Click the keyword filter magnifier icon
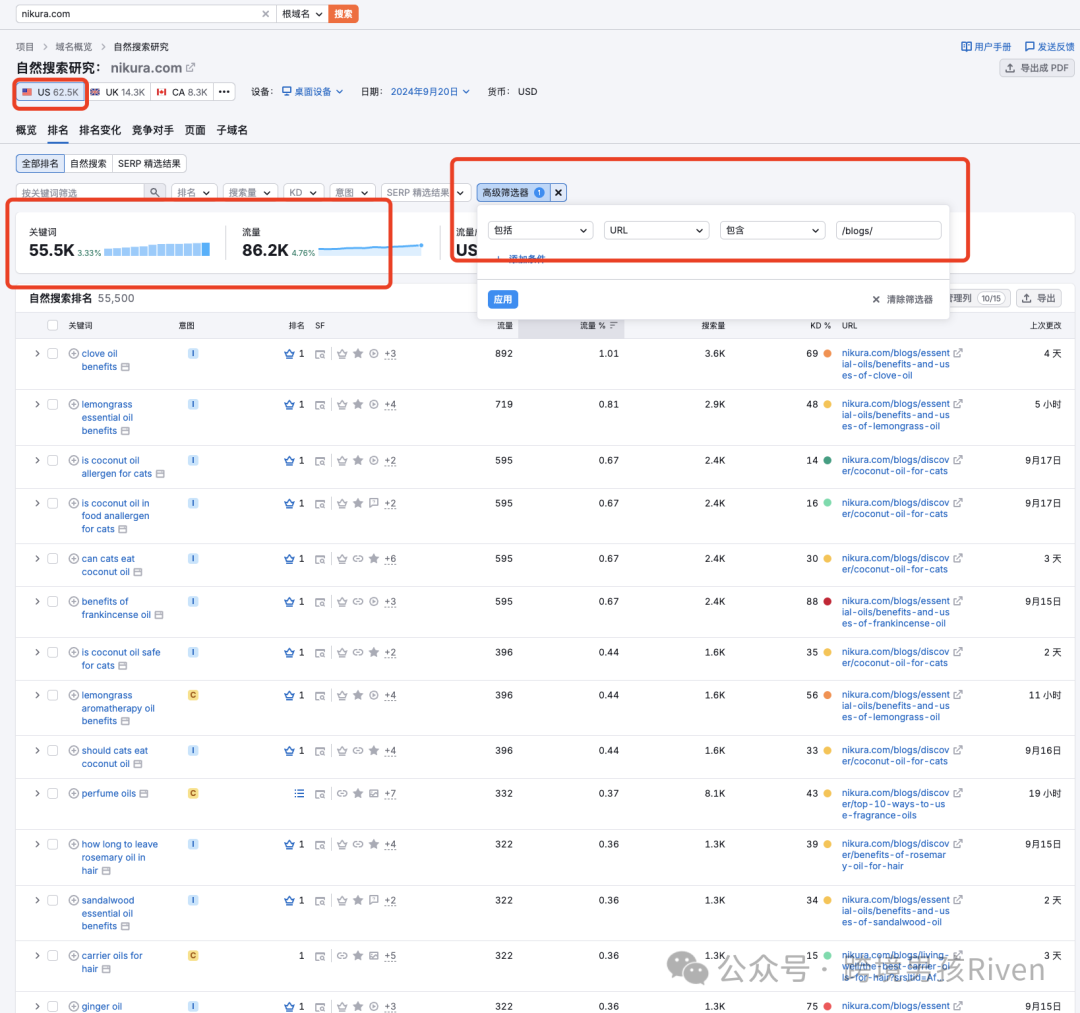Viewport: 1080px width, 1013px height. pyautogui.click(x=155, y=193)
